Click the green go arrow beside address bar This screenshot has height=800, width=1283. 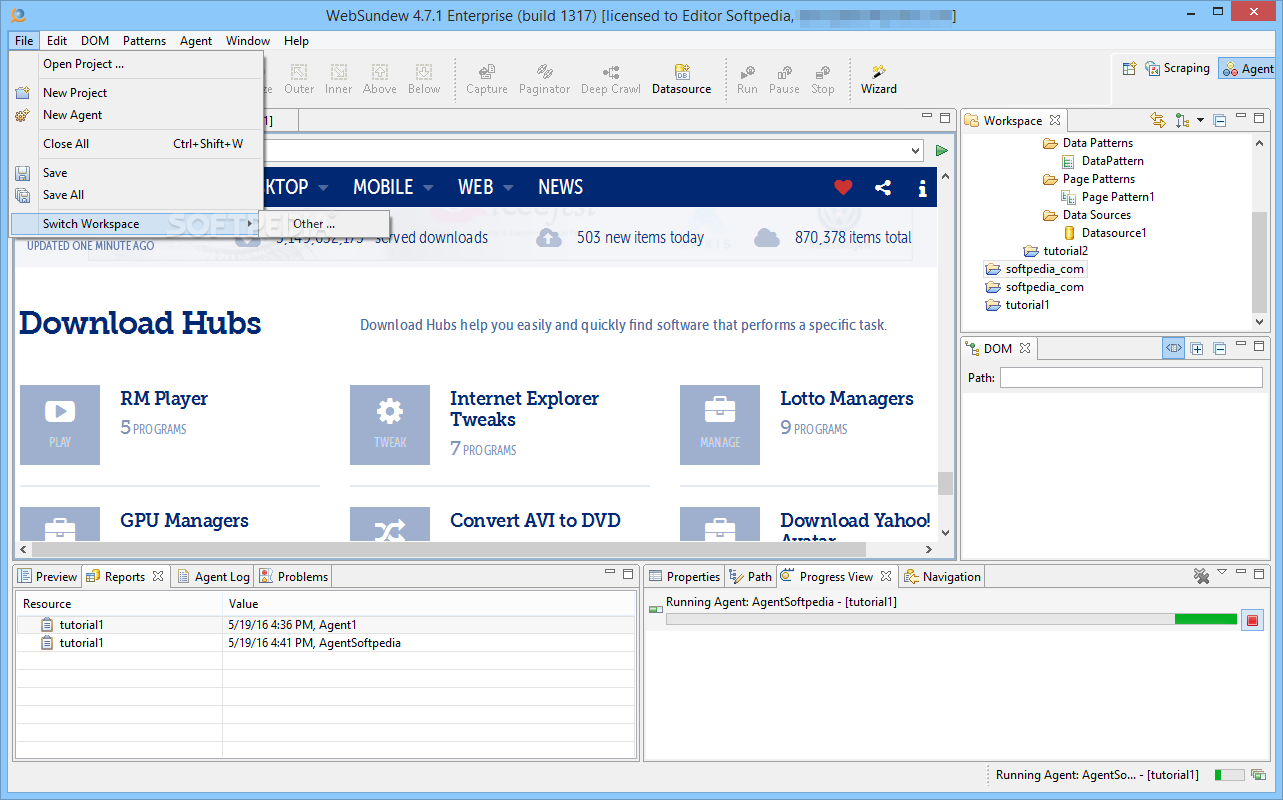coord(941,150)
